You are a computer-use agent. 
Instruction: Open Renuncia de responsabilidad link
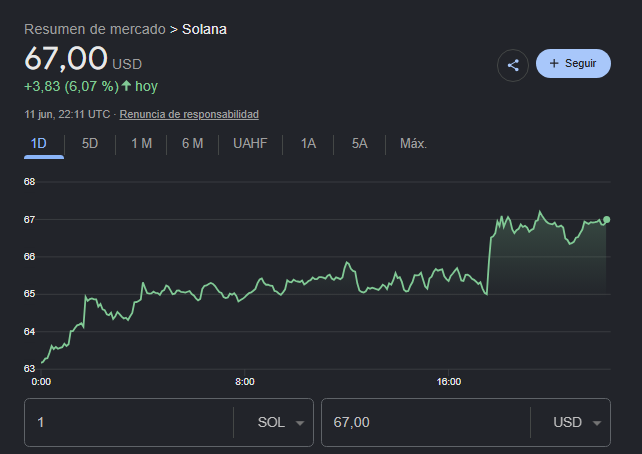coord(189,114)
